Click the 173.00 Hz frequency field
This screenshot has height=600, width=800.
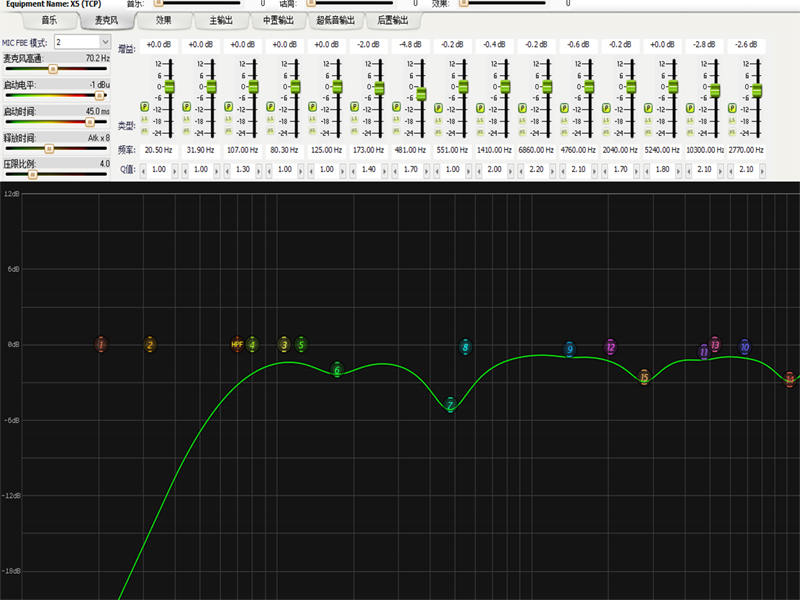coord(368,151)
